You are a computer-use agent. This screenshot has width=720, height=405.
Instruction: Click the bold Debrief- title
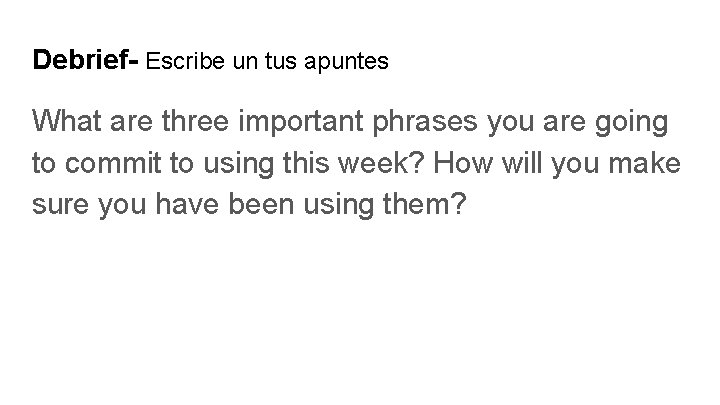coord(86,61)
